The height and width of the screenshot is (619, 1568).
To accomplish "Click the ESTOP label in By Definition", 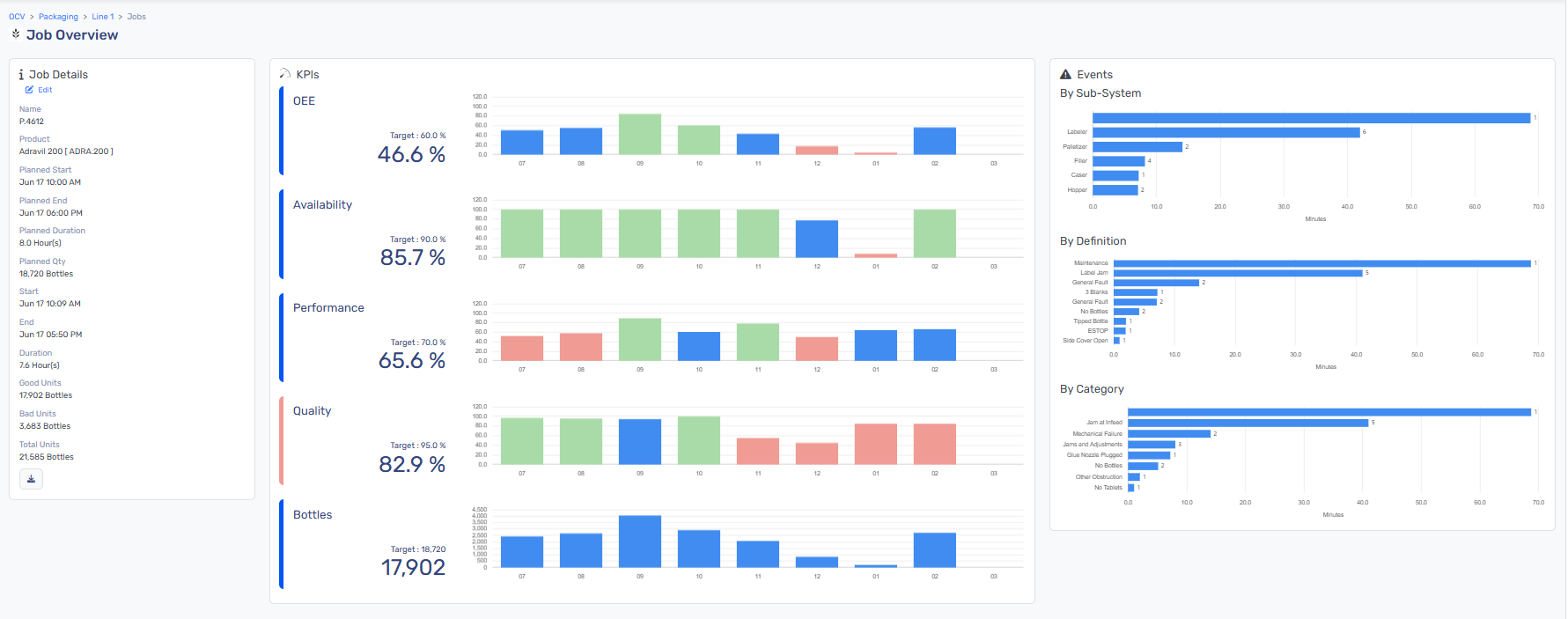I will [1098, 331].
